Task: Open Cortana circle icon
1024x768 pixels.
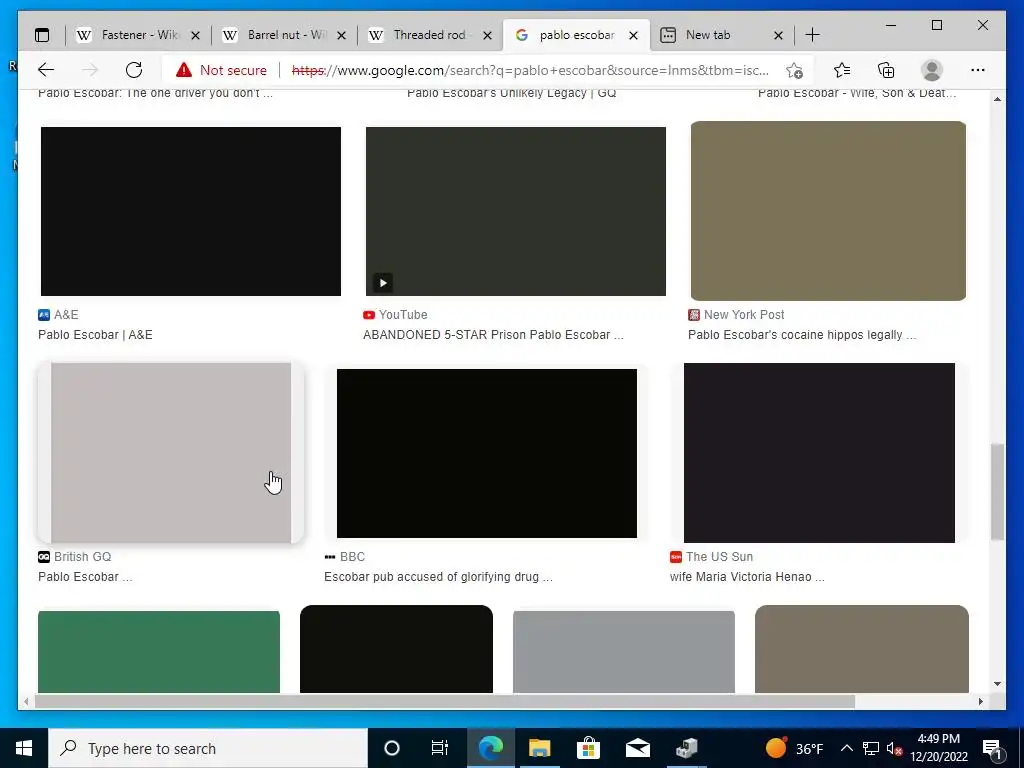Action: pos(392,748)
